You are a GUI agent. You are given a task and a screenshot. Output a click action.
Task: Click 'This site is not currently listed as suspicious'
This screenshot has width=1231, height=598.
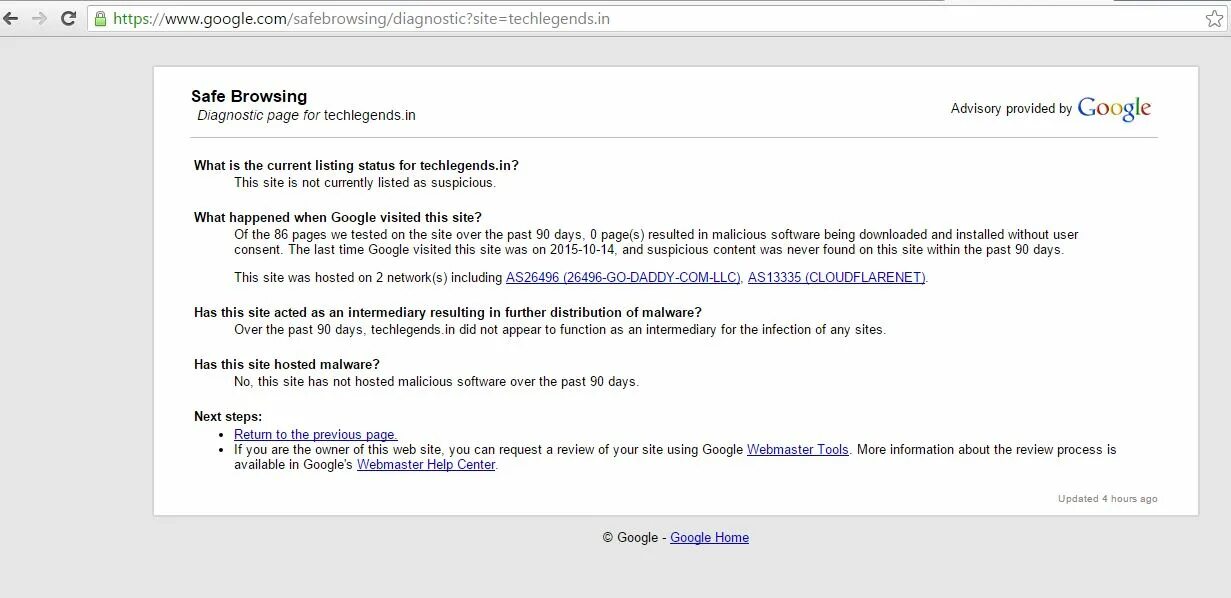(365, 182)
